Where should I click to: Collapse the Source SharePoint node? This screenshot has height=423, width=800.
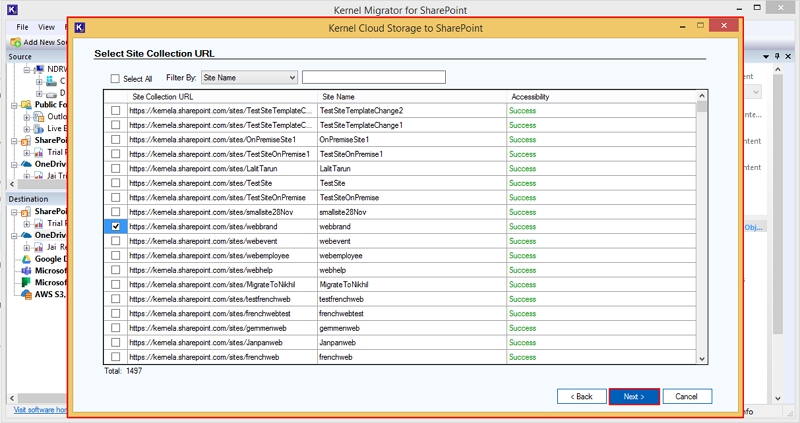[x=14, y=141]
